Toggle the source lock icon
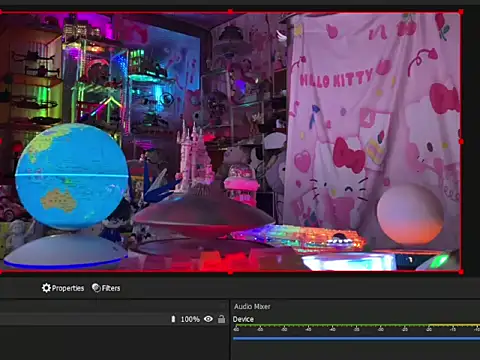The image size is (480, 360). [x=221, y=319]
